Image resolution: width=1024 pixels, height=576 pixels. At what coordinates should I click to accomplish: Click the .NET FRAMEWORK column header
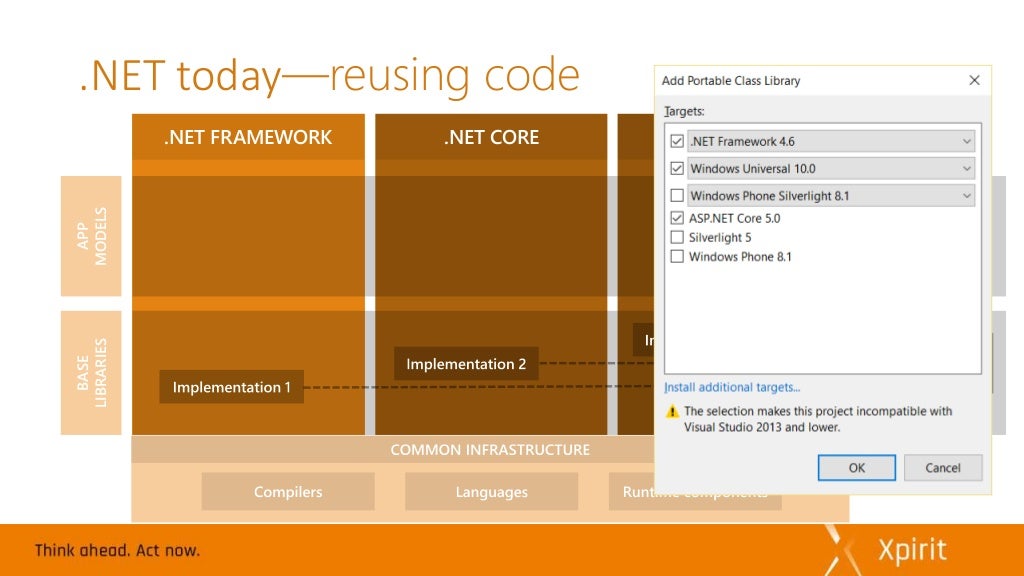click(x=248, y=137)
